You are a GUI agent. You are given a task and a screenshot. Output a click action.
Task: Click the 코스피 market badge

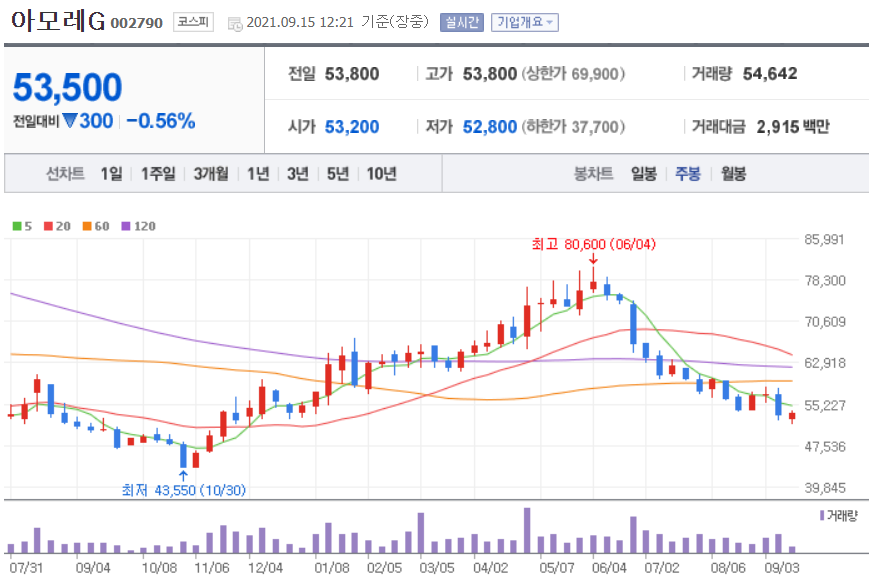[193, 22]
